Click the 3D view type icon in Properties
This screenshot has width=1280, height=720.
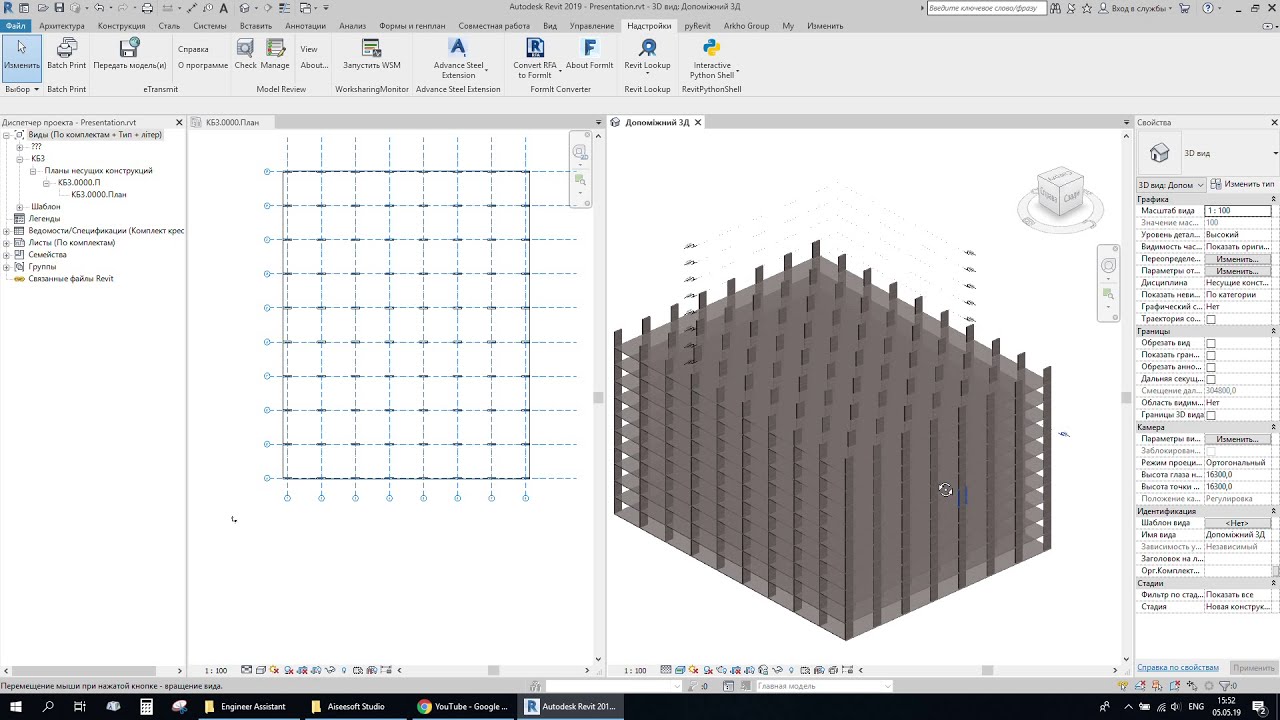tap(1159, 153)
